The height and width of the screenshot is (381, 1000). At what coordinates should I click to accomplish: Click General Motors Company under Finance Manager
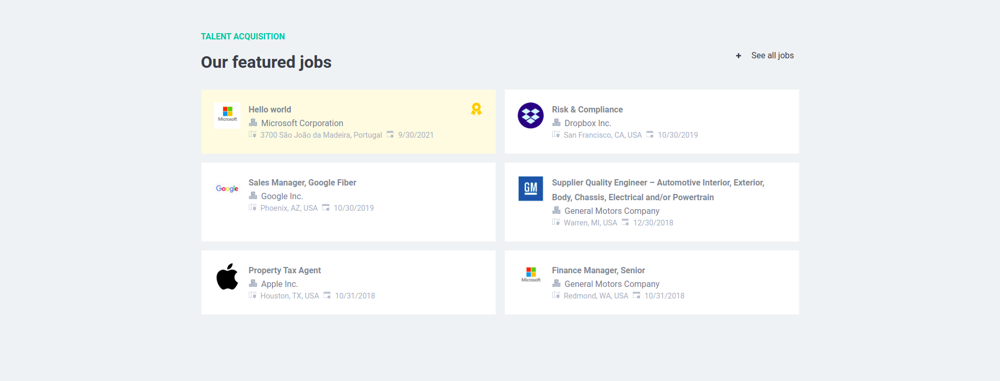point(612,284)
